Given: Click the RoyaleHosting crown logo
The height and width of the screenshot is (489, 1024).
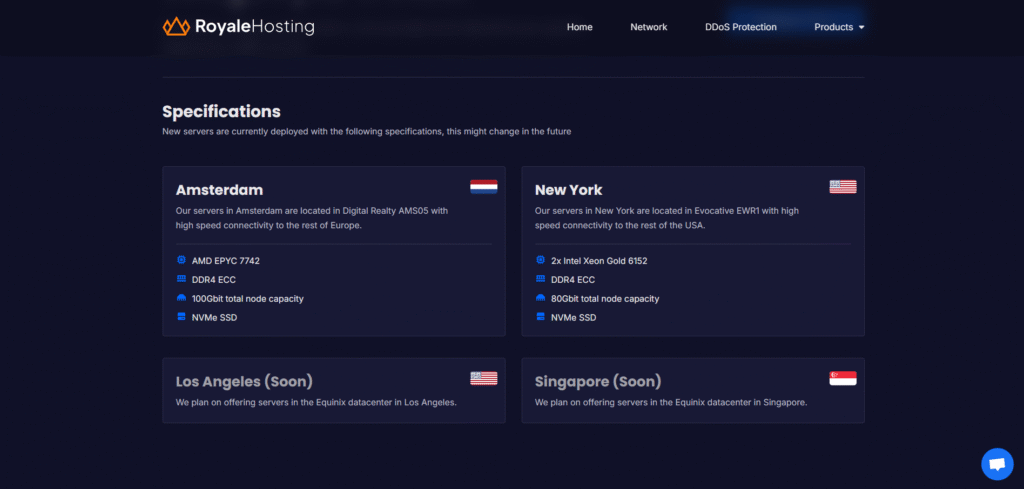Looking at the screenshot, I should [x=176, y=27].
